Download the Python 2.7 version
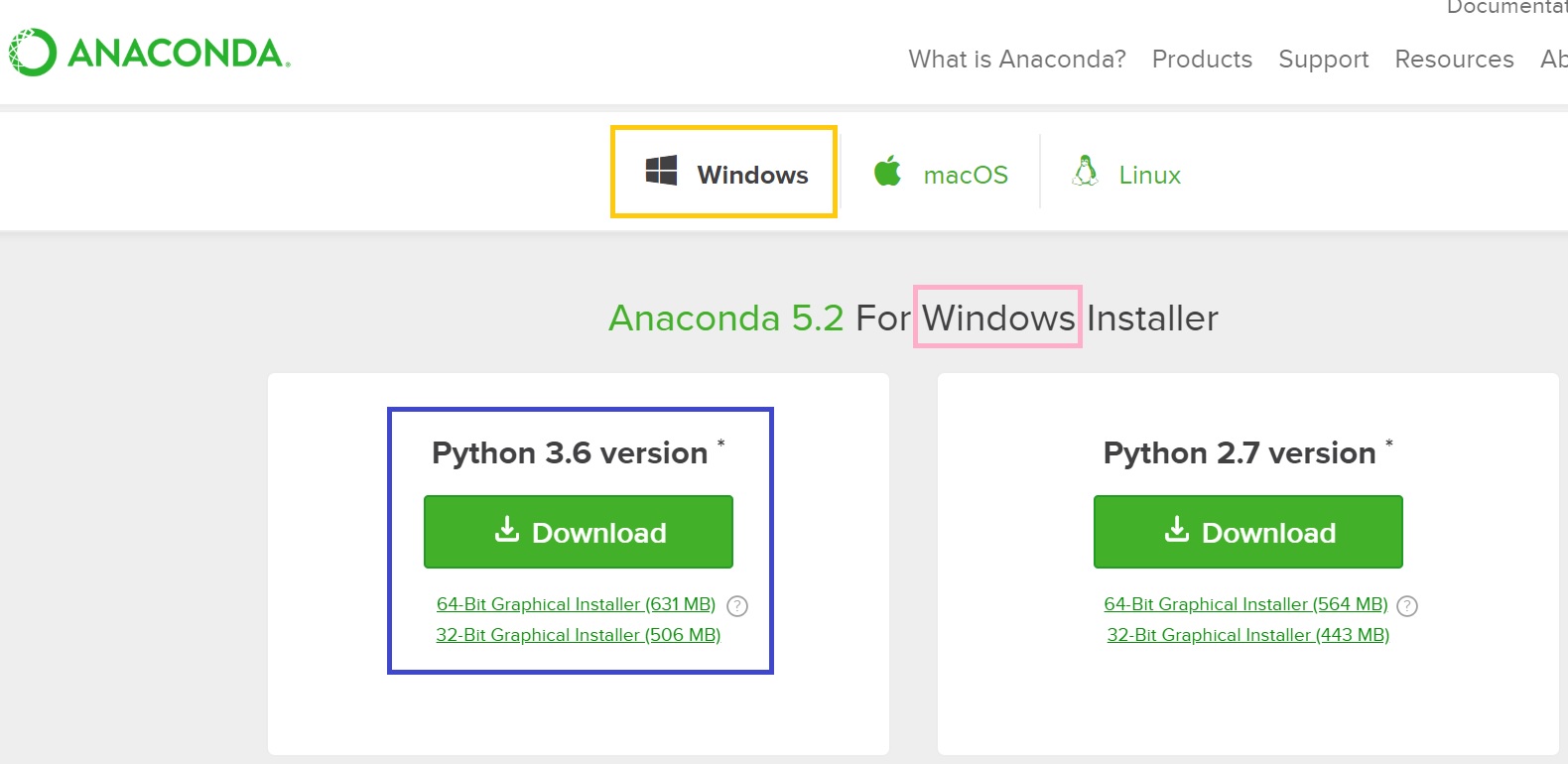 1248,532
